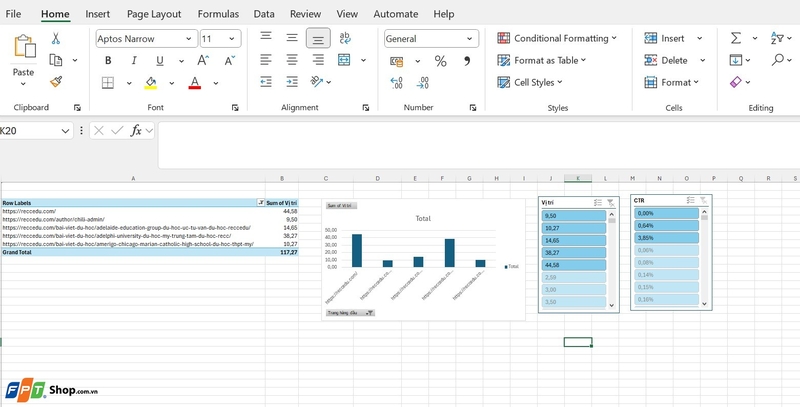
Task: Align text right
Action: click(x=318, y=60)
